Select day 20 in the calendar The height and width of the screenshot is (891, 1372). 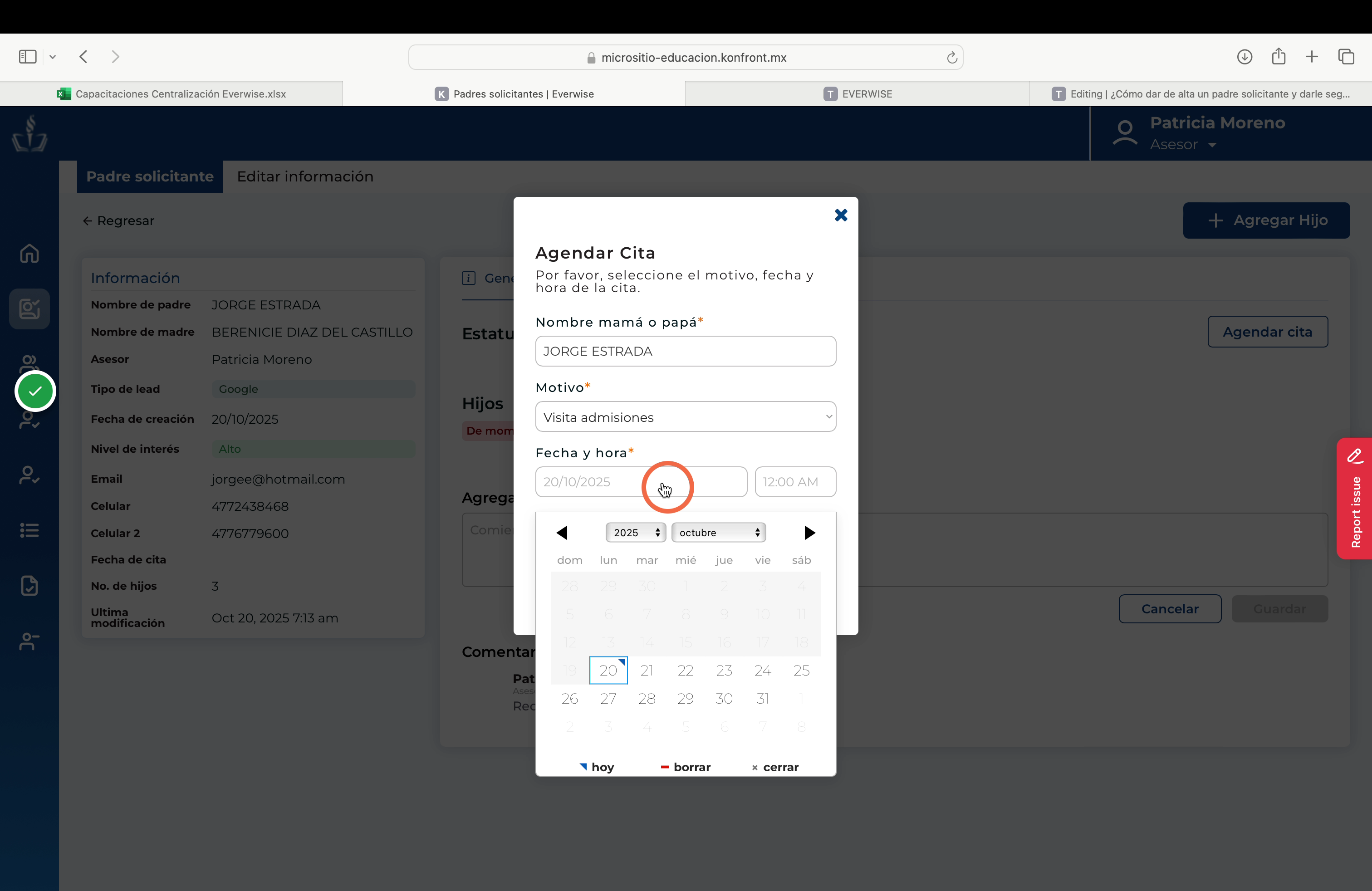[608, 670]
